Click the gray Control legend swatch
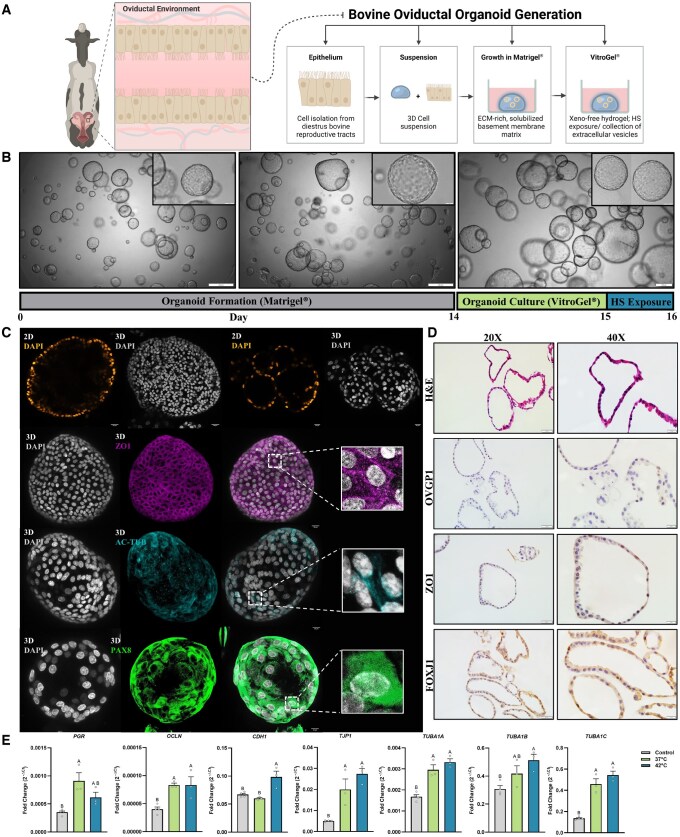Viewport: 680px width, 837px height. [645, 752]
